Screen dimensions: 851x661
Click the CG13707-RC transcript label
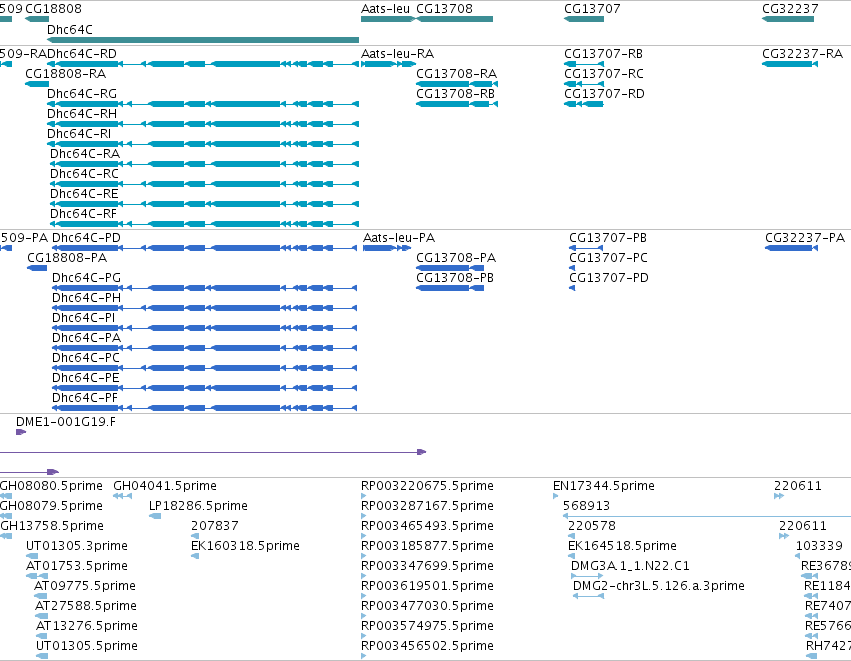(x=604, y=74)
